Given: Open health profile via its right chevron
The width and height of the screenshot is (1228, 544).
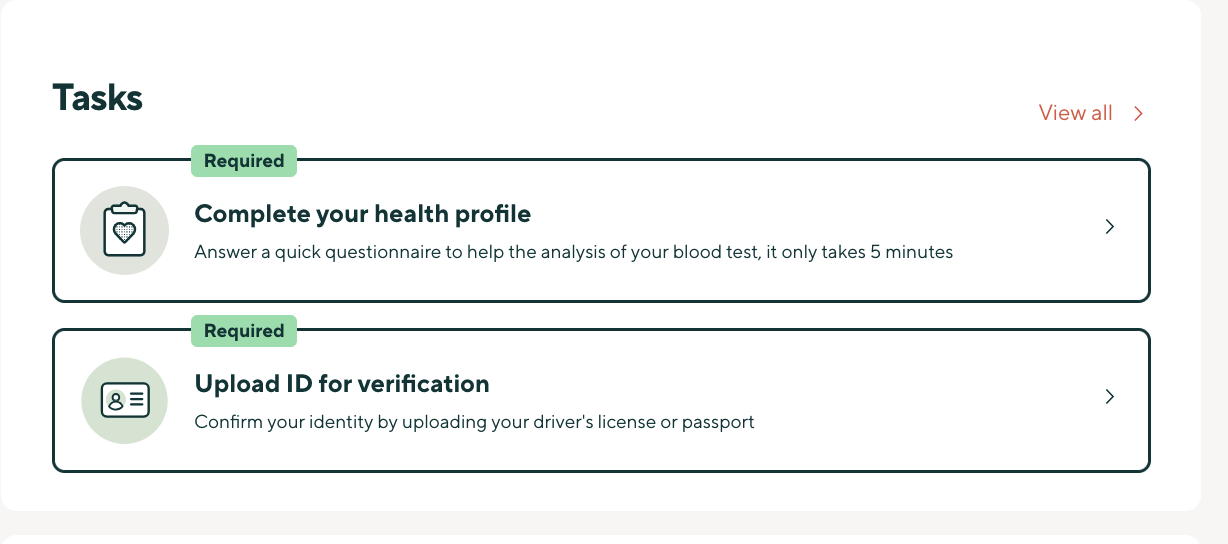Looking at the screenshot, I should point(1109,227).
